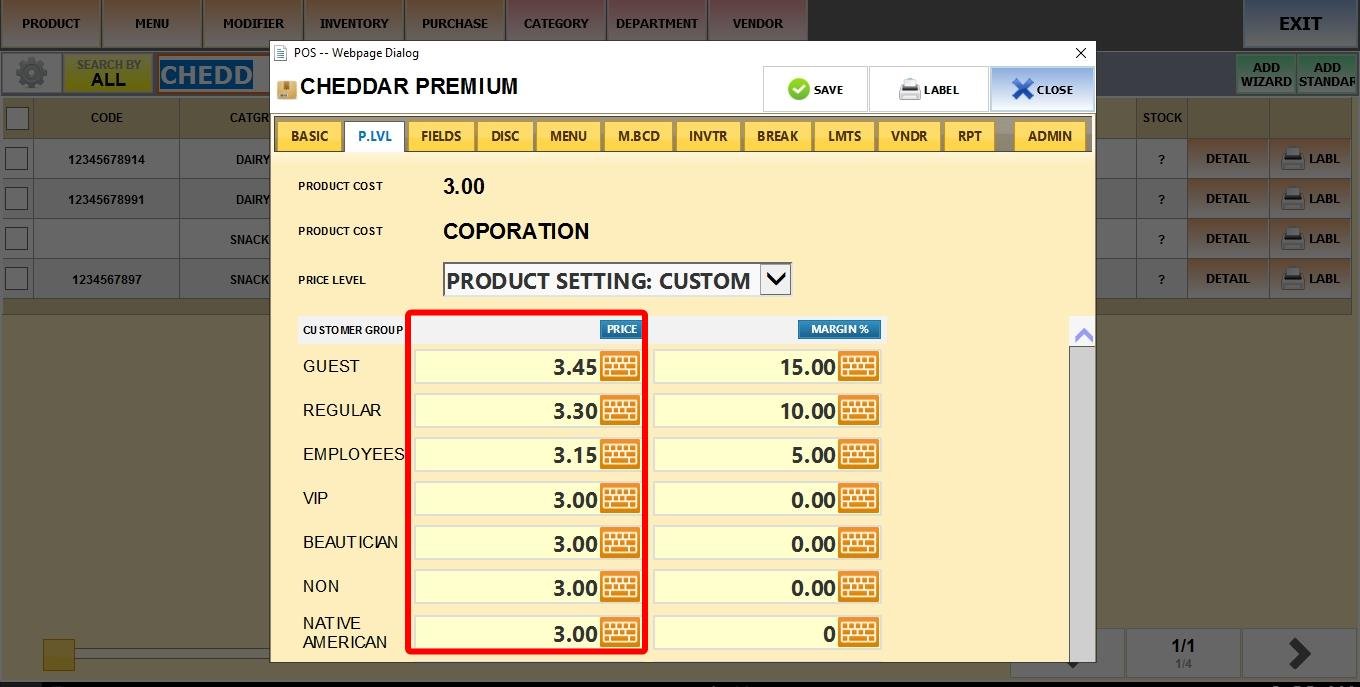The height and width of the screenshot is (687, 1360).
Task: Switch to the INVTR tab
Action: (x=707, y=136)
